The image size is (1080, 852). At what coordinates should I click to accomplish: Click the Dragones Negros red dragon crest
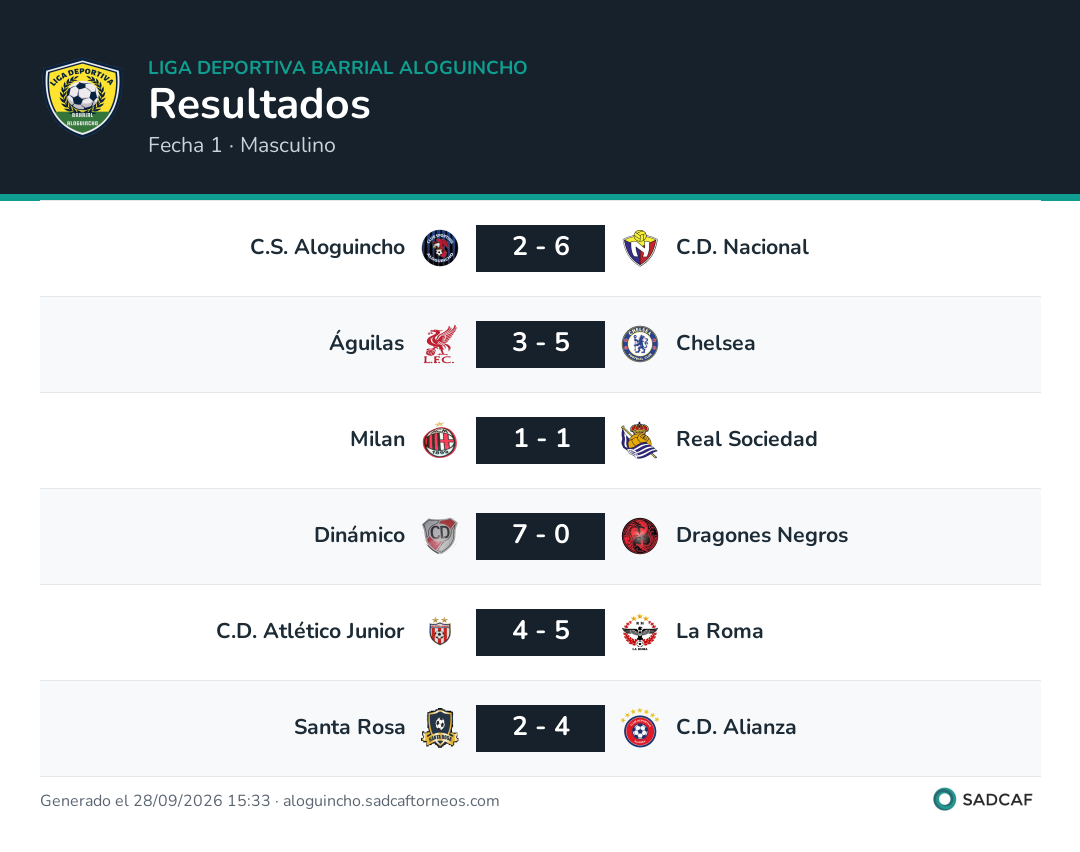(x=640, y=536)
